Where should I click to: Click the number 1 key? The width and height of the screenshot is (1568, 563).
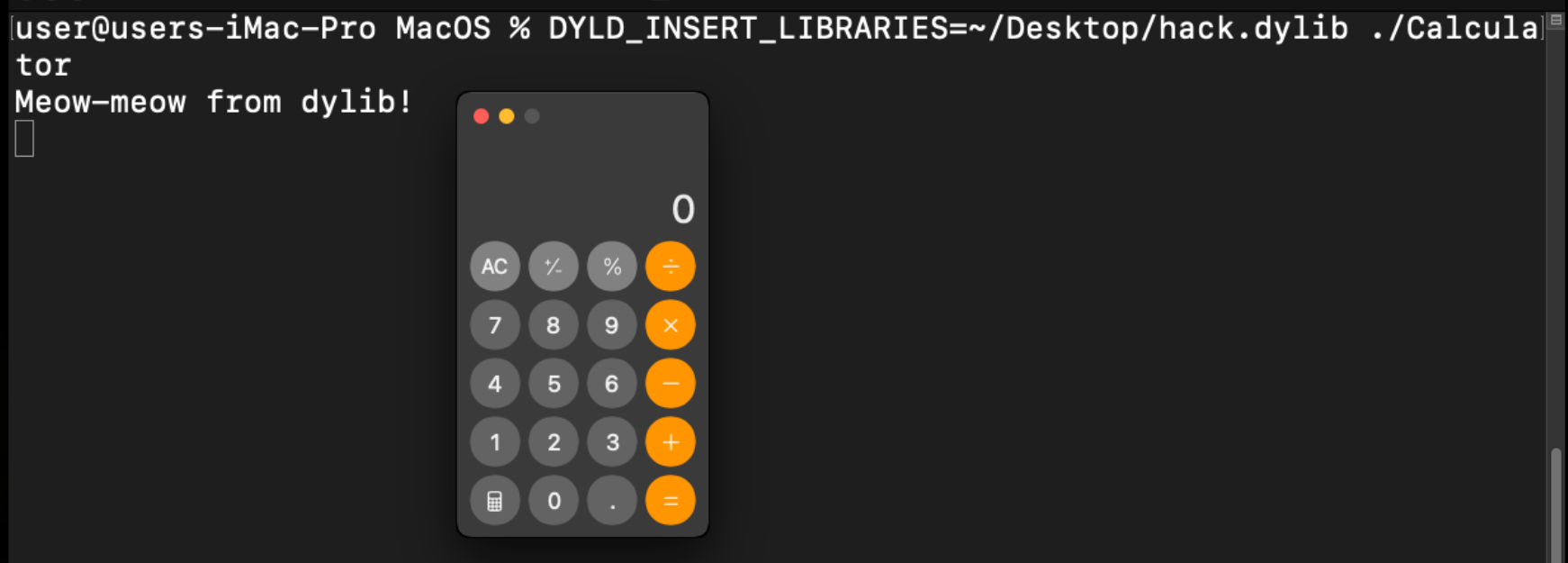(495, 442)
